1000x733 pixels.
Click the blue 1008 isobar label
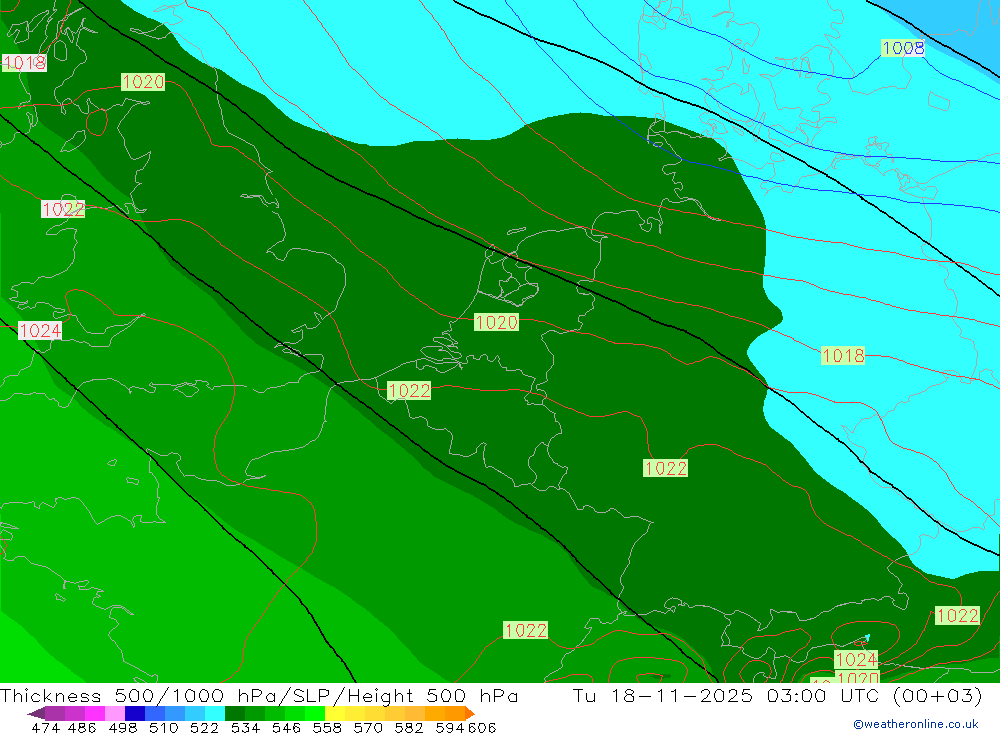[903, 48]
